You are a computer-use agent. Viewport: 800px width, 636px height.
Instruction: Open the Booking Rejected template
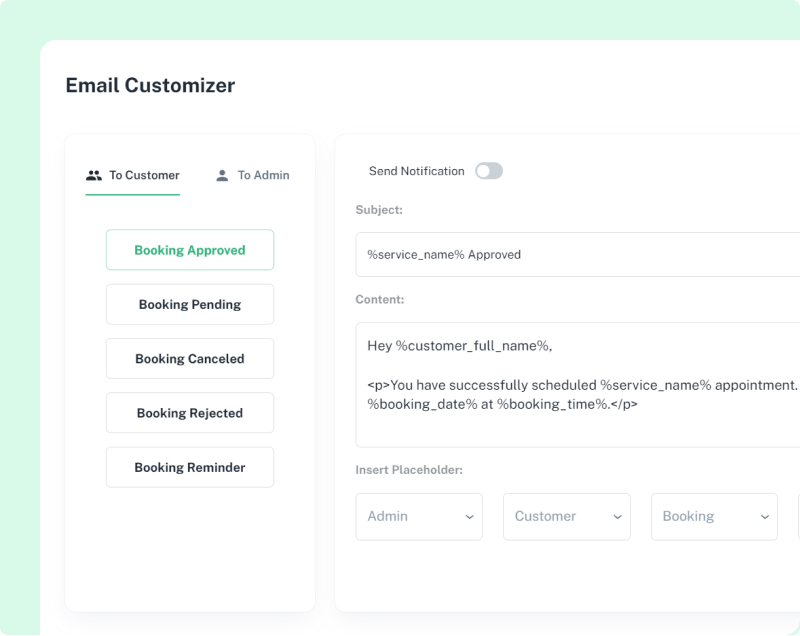(x=190, y=413)
